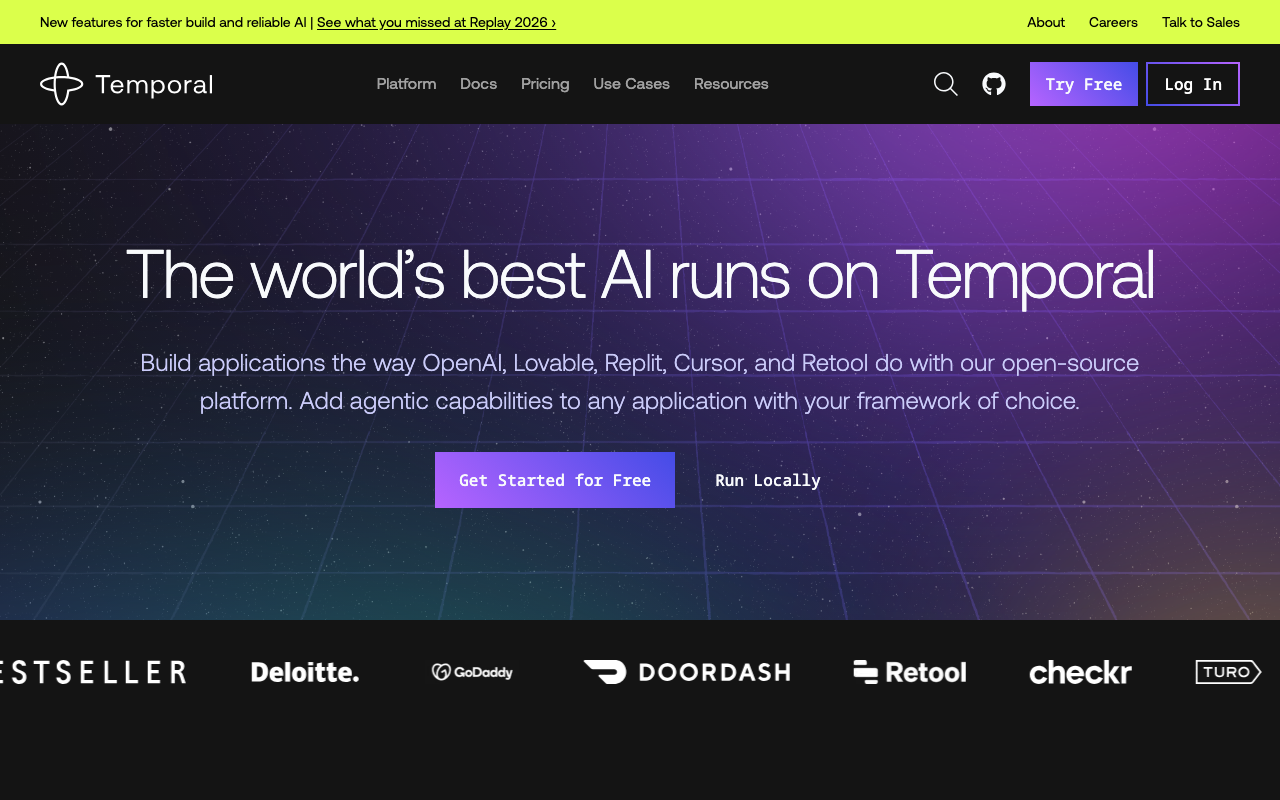1280x800 pixels.
Task: Click the Try Free button
Action: [x=1084, y=84]
